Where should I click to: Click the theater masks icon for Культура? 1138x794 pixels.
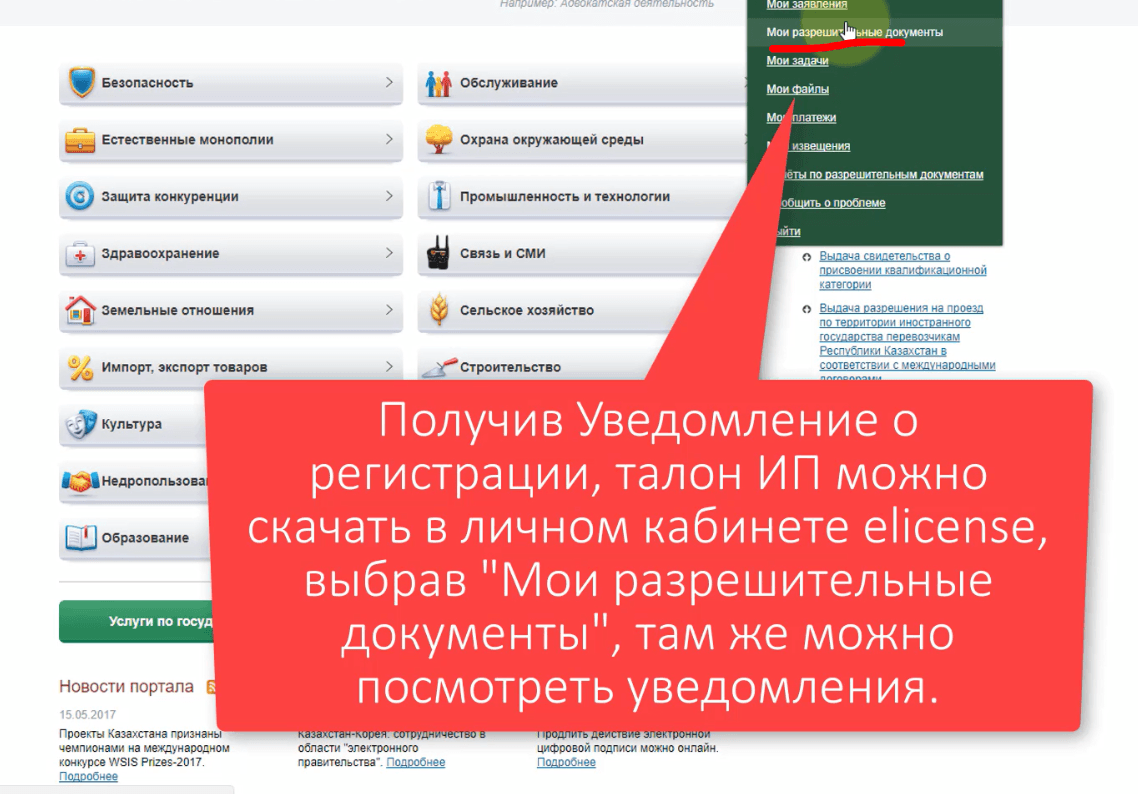point(80,424)
